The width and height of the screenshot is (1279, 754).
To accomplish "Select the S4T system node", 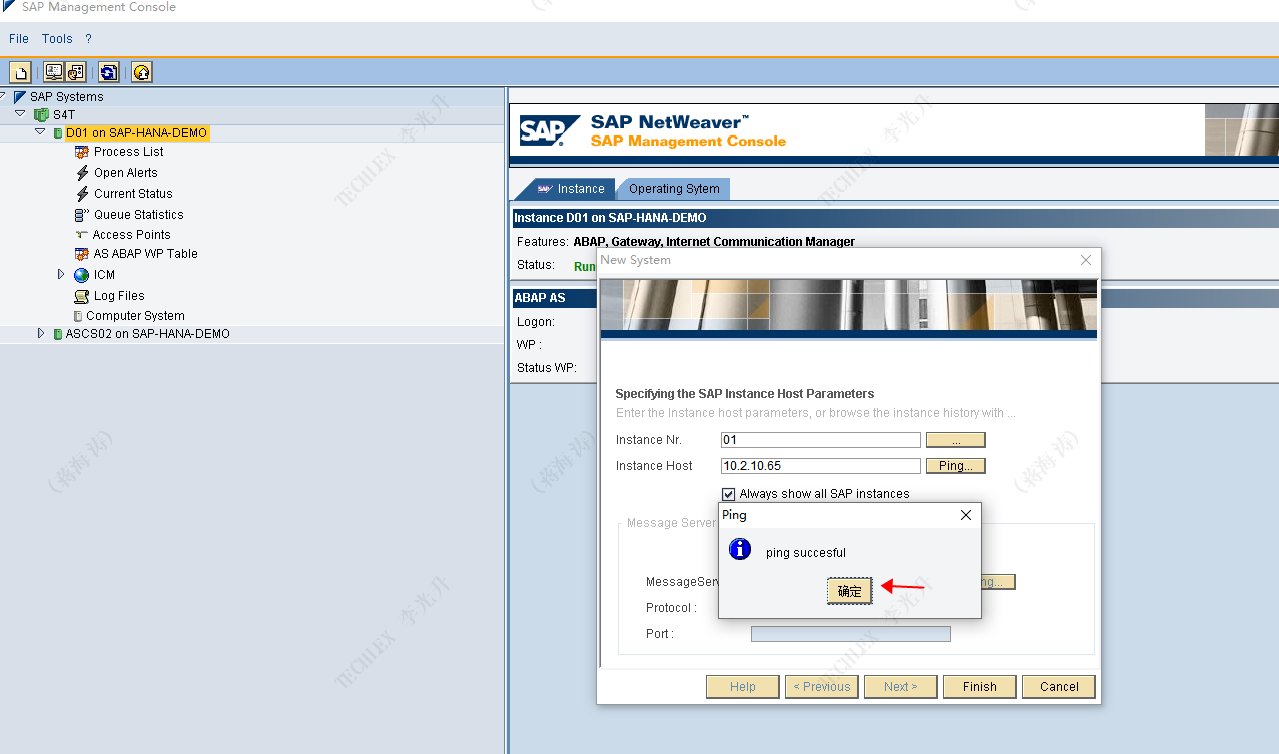I will 64,115.
